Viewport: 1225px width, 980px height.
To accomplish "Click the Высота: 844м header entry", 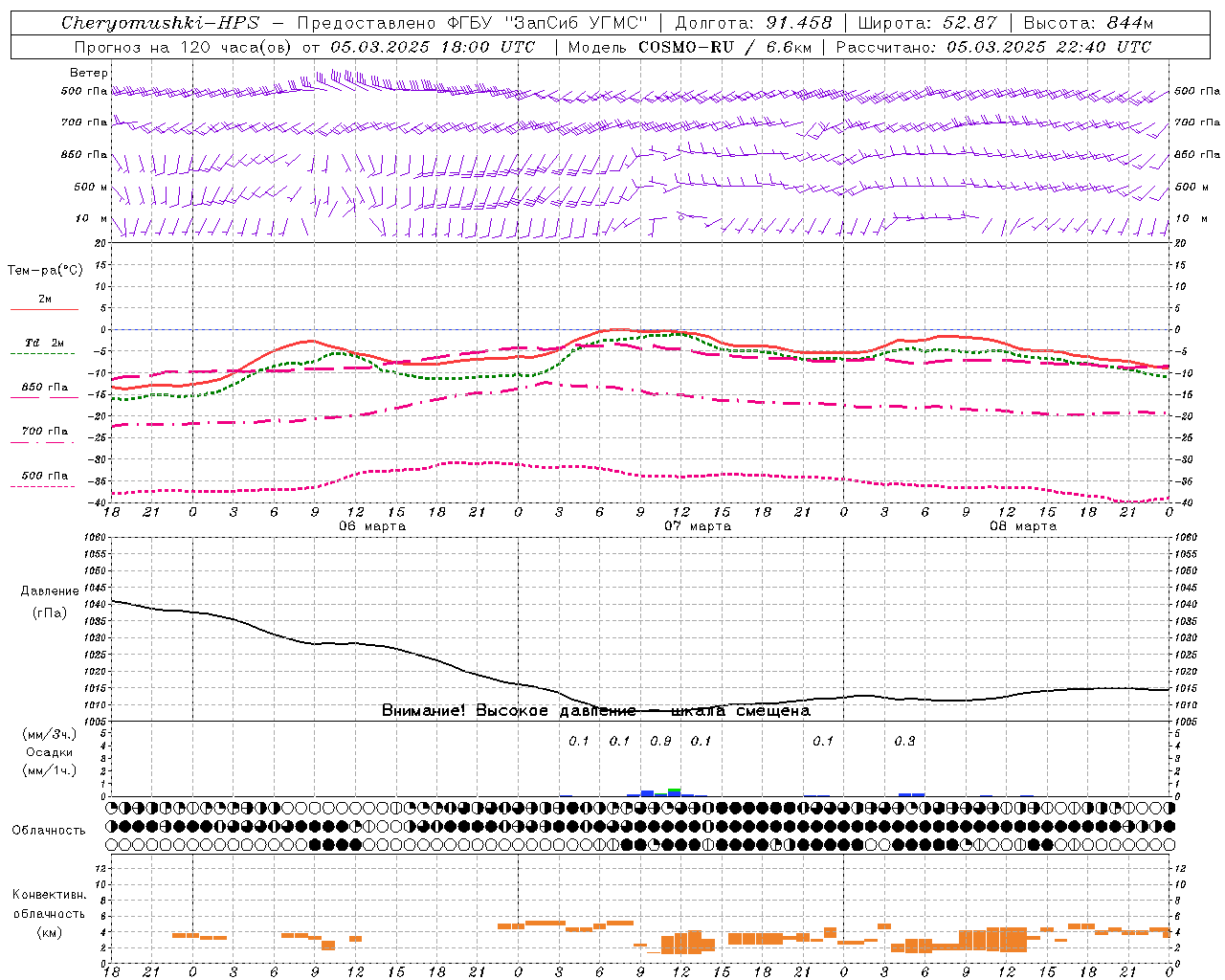I will [x=1088, y=23].
